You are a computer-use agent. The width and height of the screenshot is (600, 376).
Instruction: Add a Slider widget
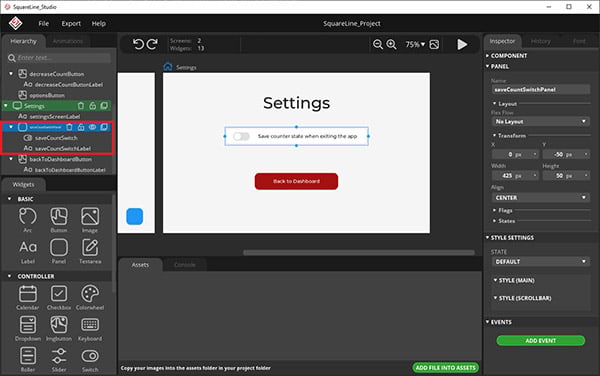point(59,360)
